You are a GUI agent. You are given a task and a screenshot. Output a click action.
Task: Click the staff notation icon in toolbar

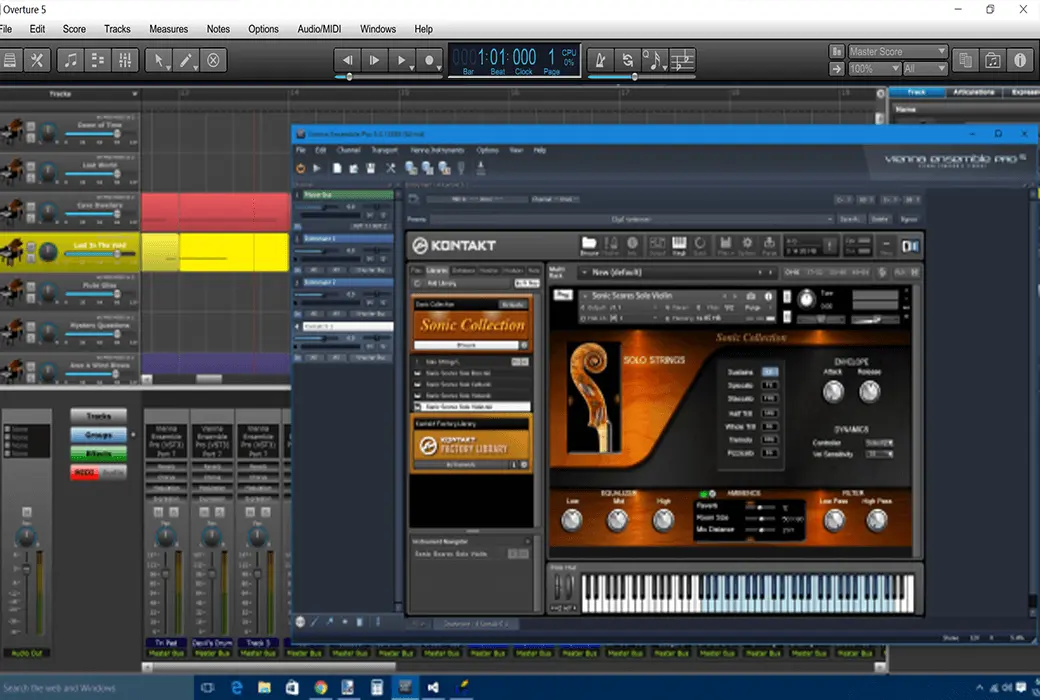tap(682, 60)
